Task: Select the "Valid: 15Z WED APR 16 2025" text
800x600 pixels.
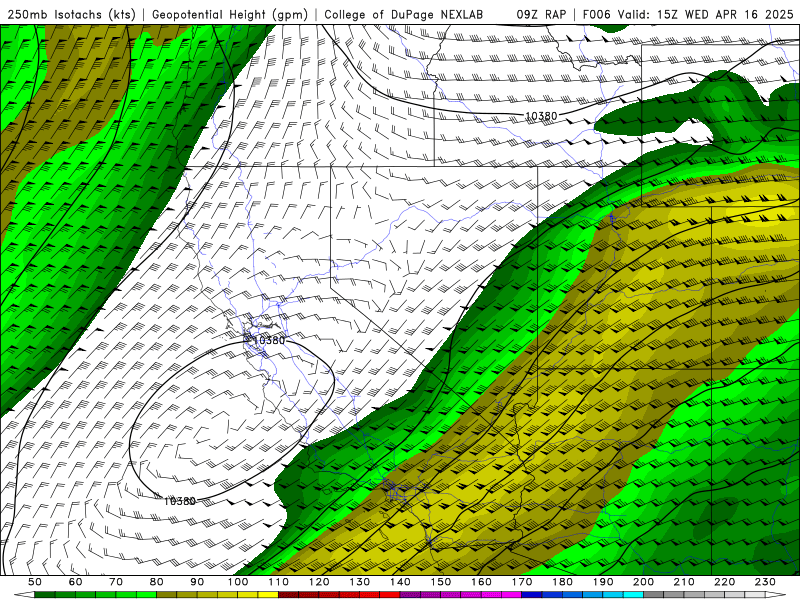Action: click(x=706, y=15)
